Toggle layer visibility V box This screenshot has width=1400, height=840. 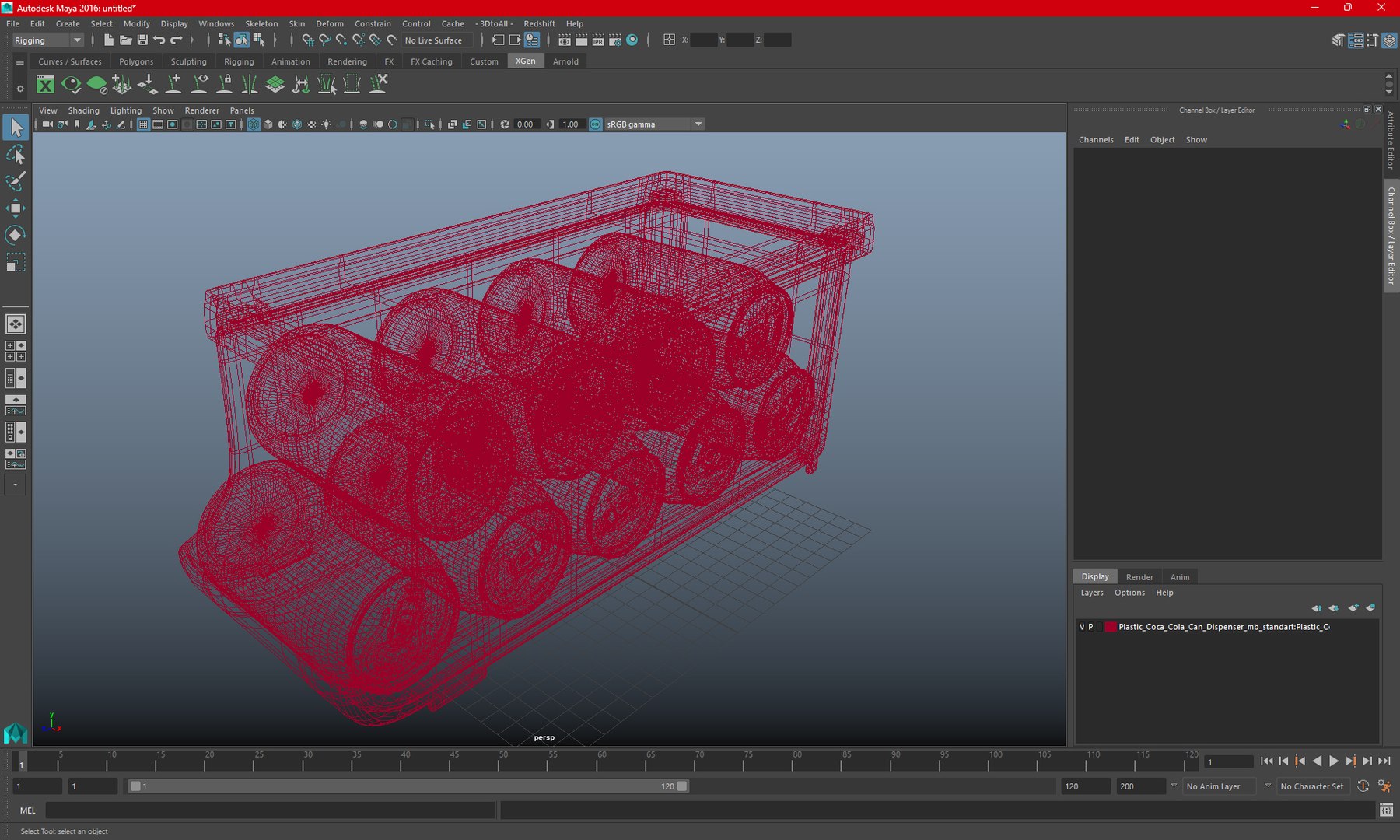(1082, 627)
